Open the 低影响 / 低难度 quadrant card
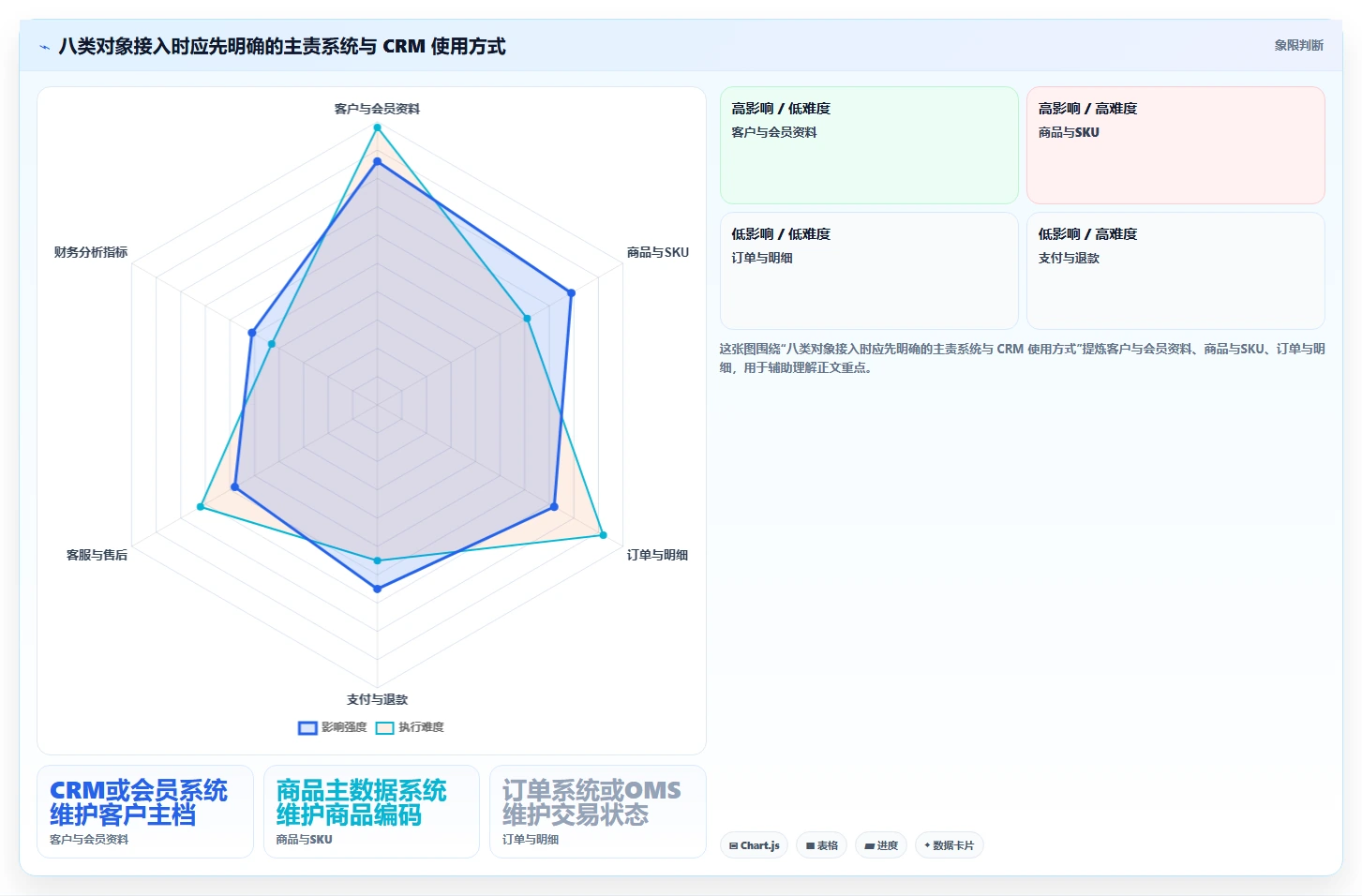This screenshot has width=1362, height=896. 869,271
